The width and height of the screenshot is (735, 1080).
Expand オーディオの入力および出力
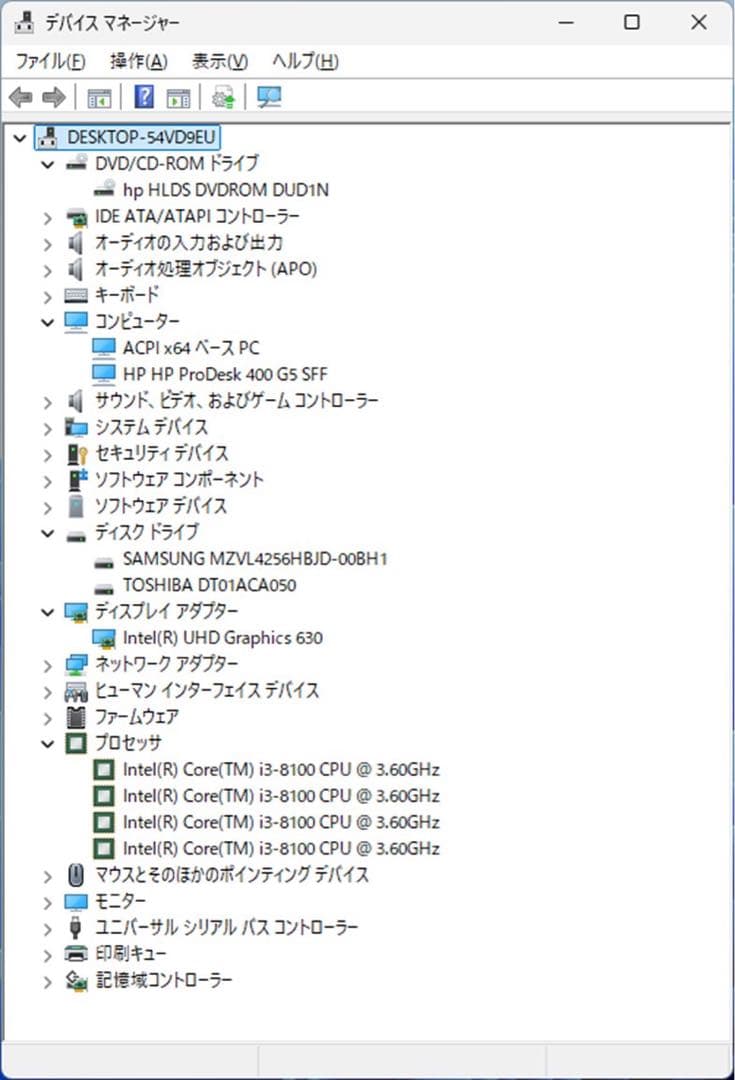48,245
